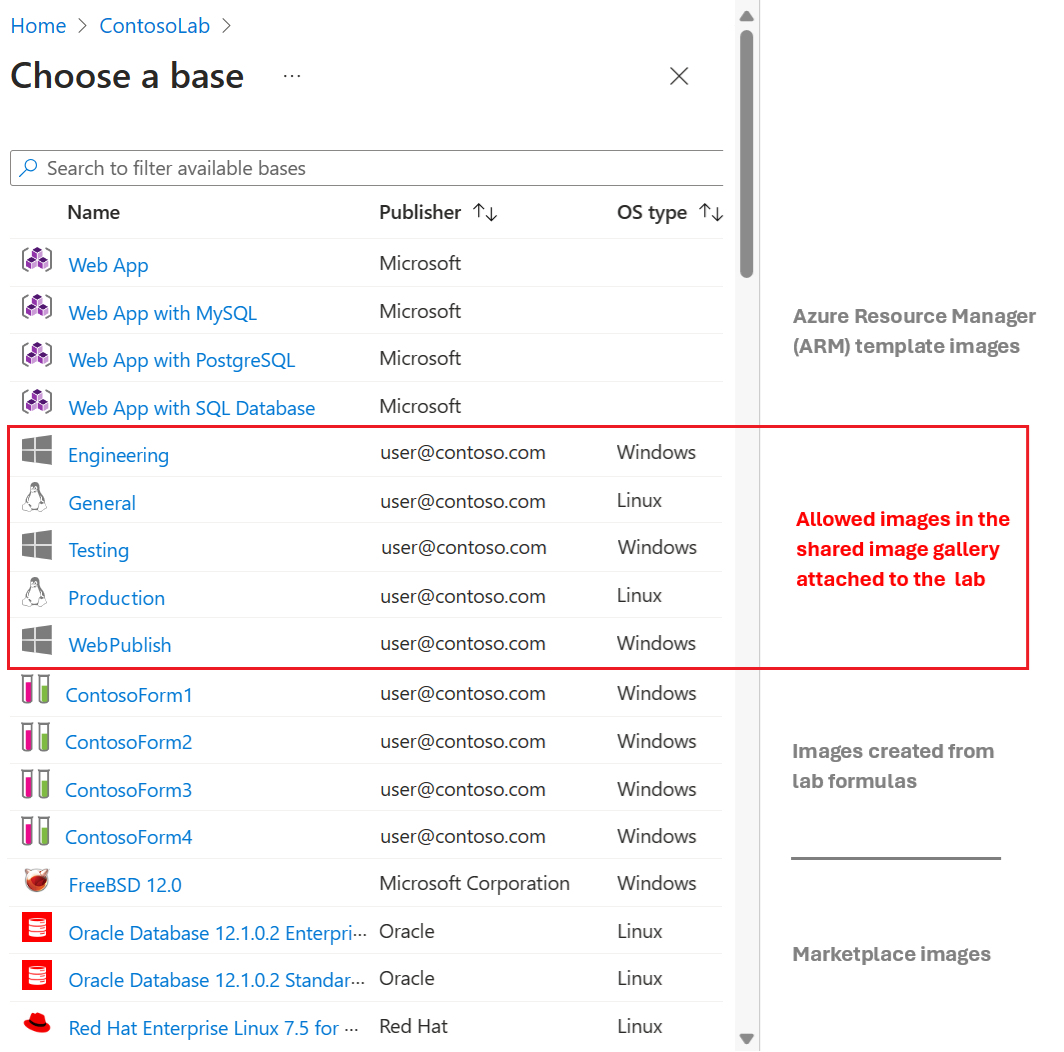
Task: Click the Web App template icon
Action: click(37, 260)
